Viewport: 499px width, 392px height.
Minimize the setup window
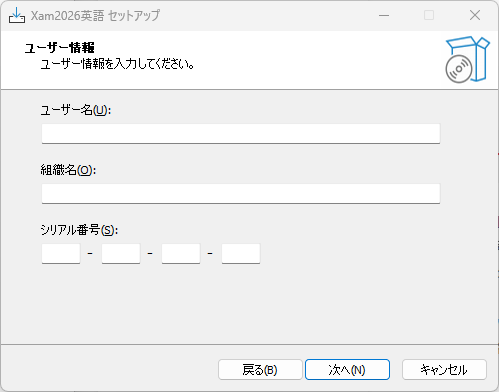384,15
